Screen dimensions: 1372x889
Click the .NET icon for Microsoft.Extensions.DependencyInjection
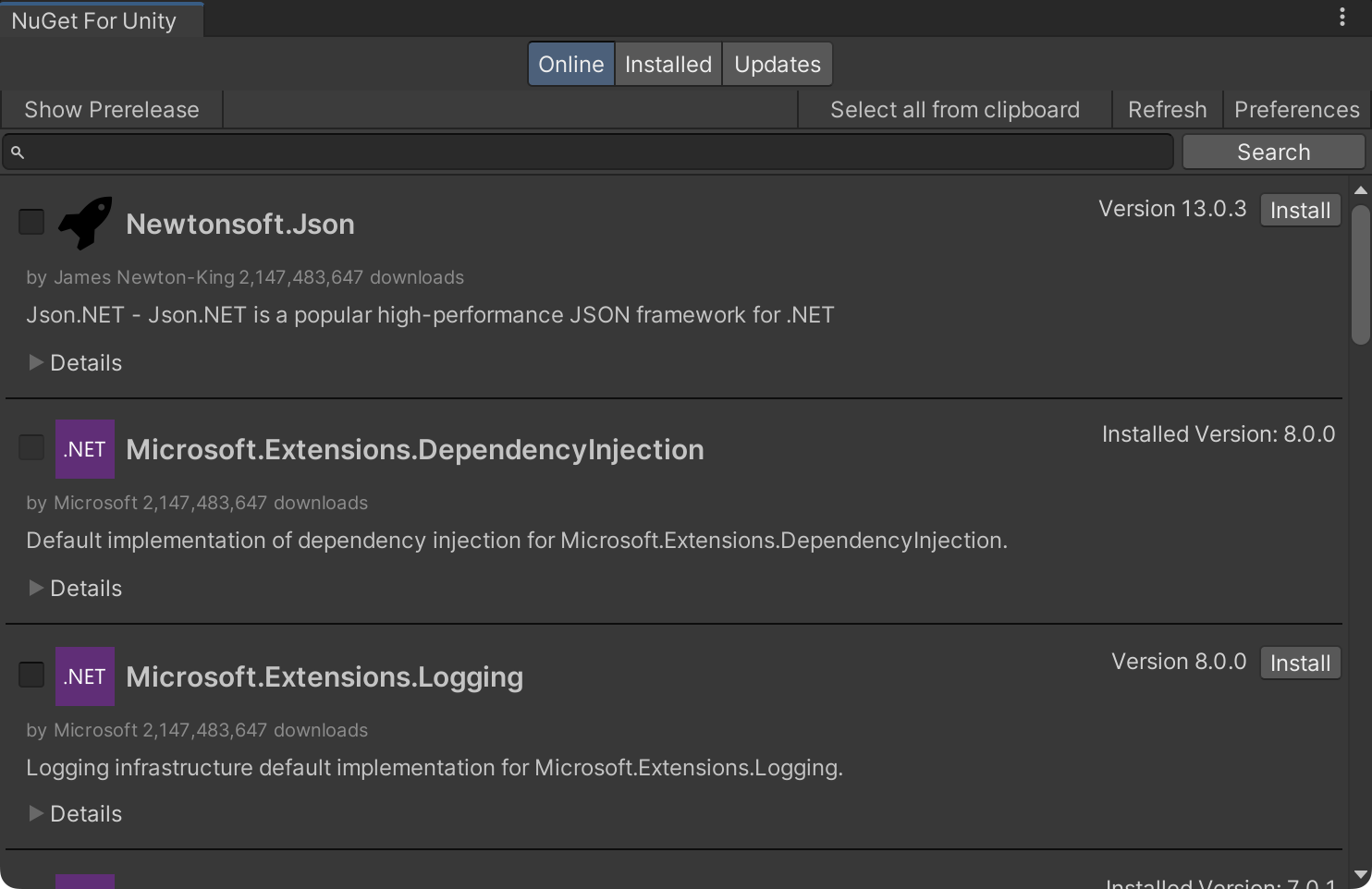click(84, 448)
